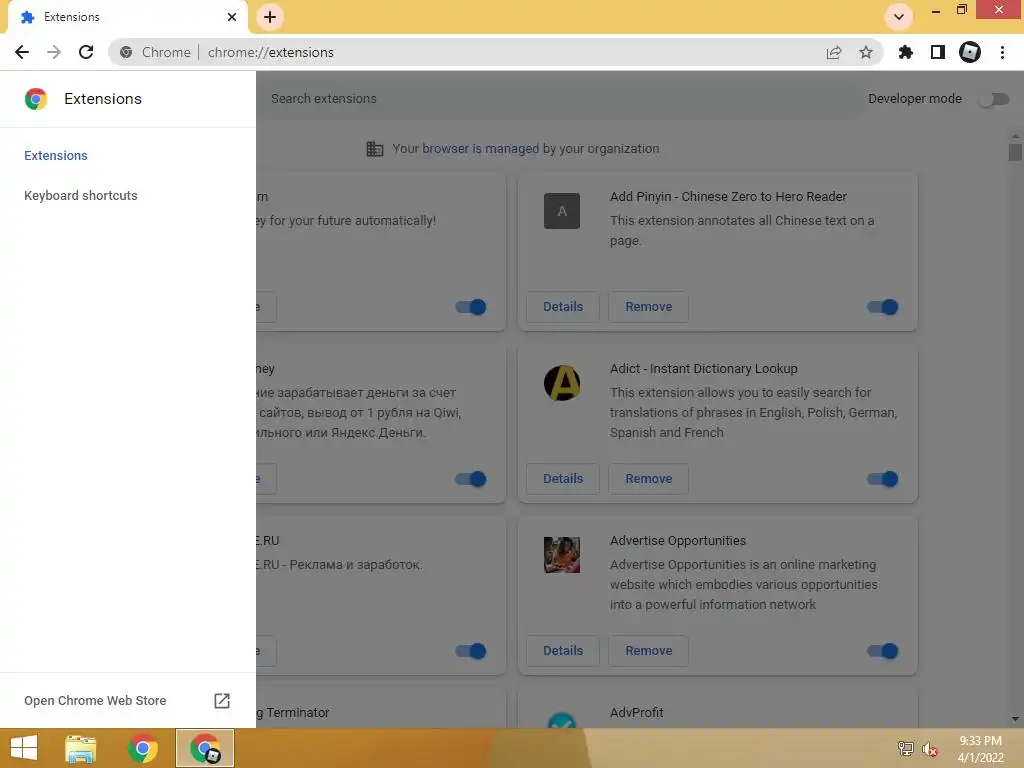Image resolution: width=1024 pixels, height=768 pixels.
Task: Click the scrollbar down arrow
Action: [1015, 719]
